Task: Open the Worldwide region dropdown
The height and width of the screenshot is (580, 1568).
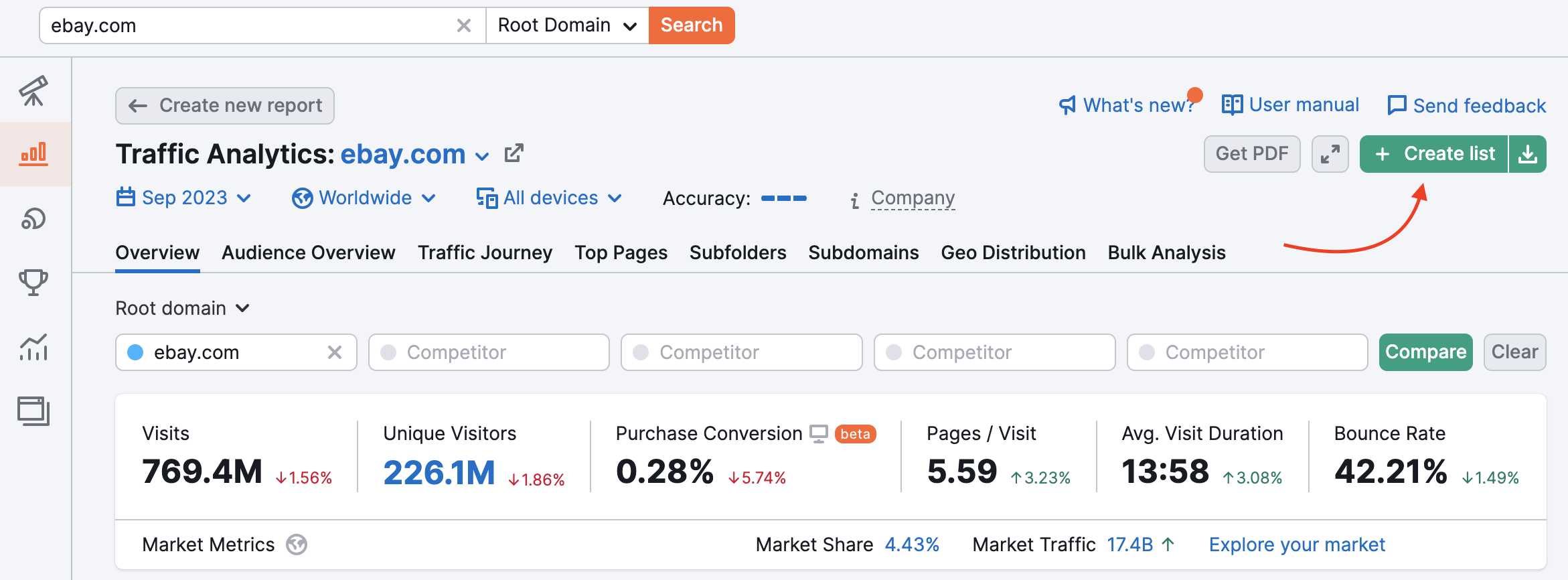Action: 364,198
